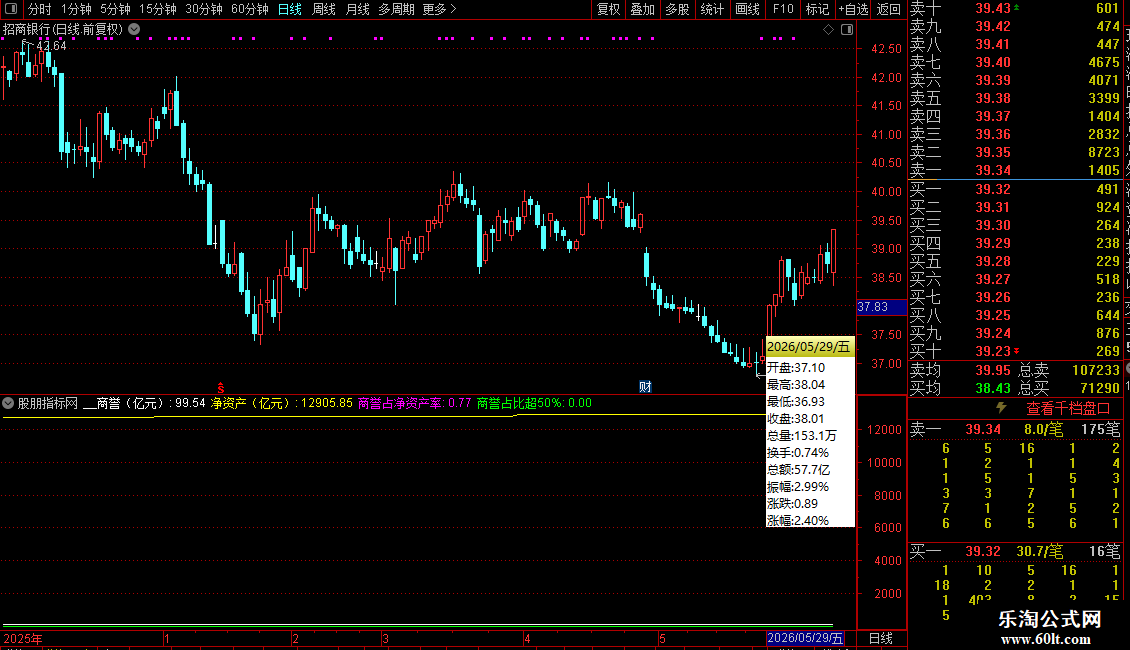The image size is (1130, 650).
Task: Click the 卖三 price 39.36
Action: [x=992, y=134]
